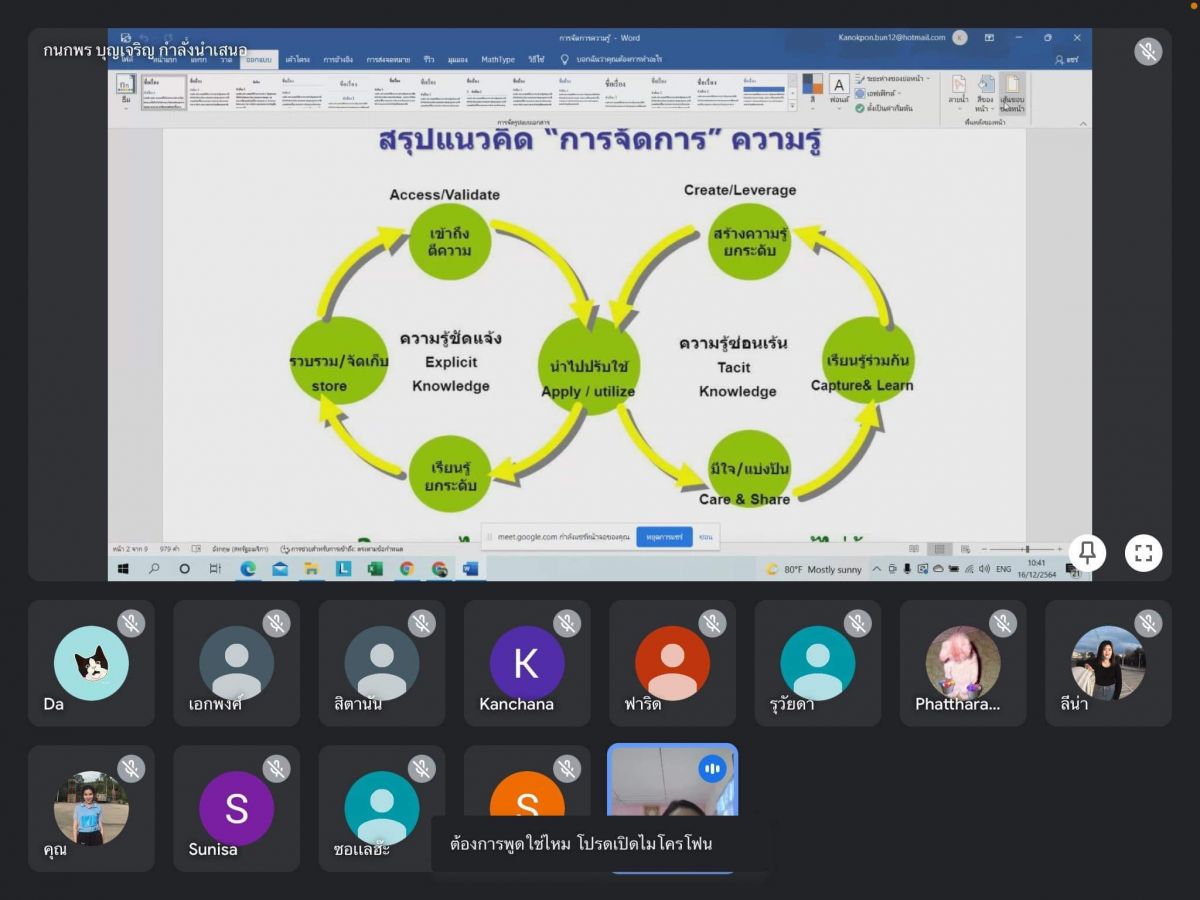Click the Word icon in the taskbar
The image size is (1200, 900).
[470, 569]
